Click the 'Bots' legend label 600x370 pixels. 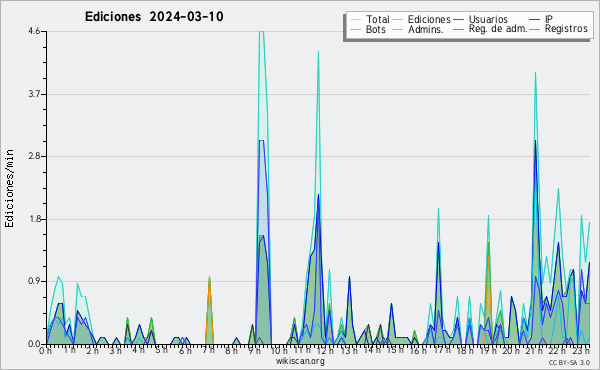[375, 29]
